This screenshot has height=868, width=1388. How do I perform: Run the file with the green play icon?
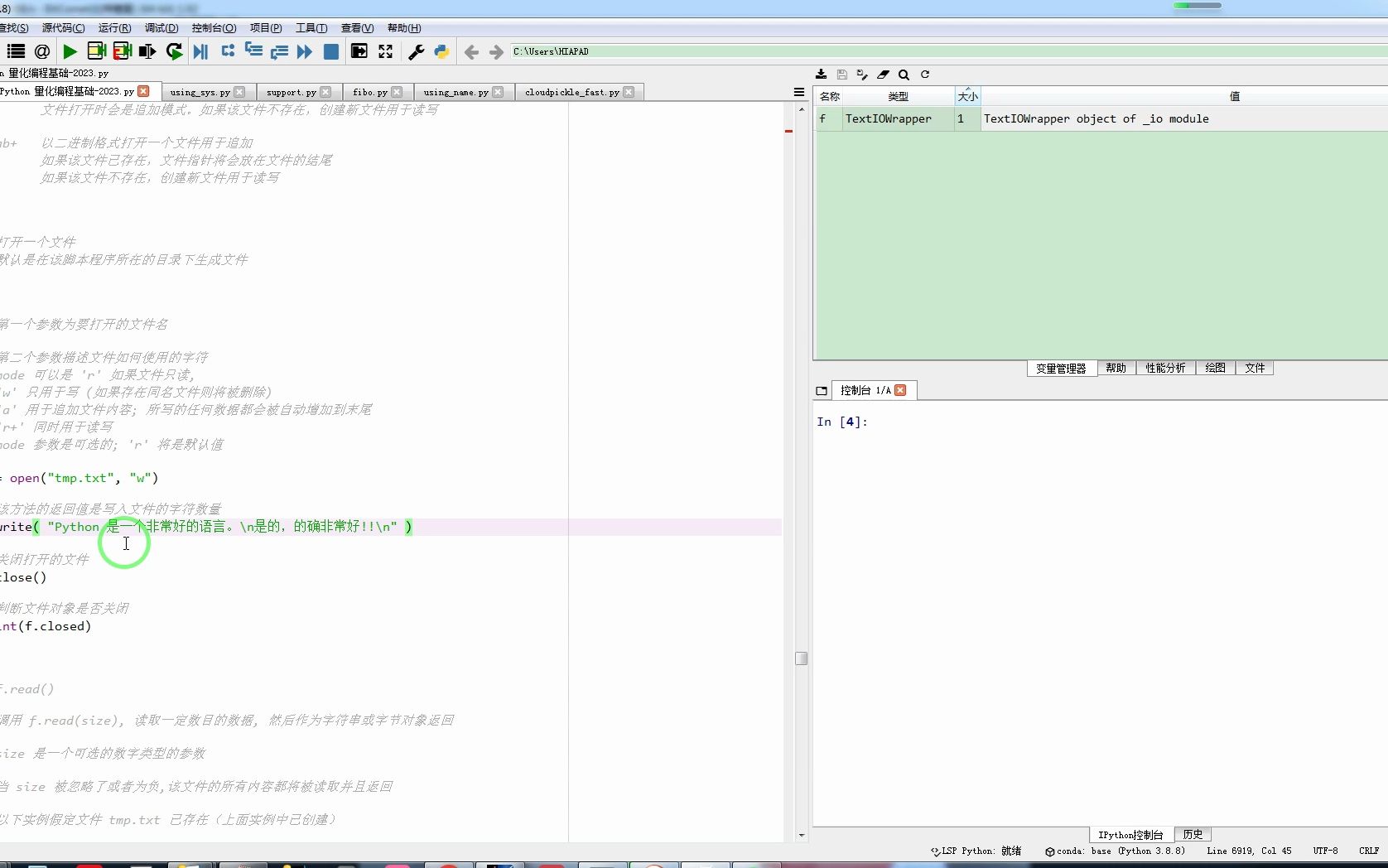click(x=70, y=51)
